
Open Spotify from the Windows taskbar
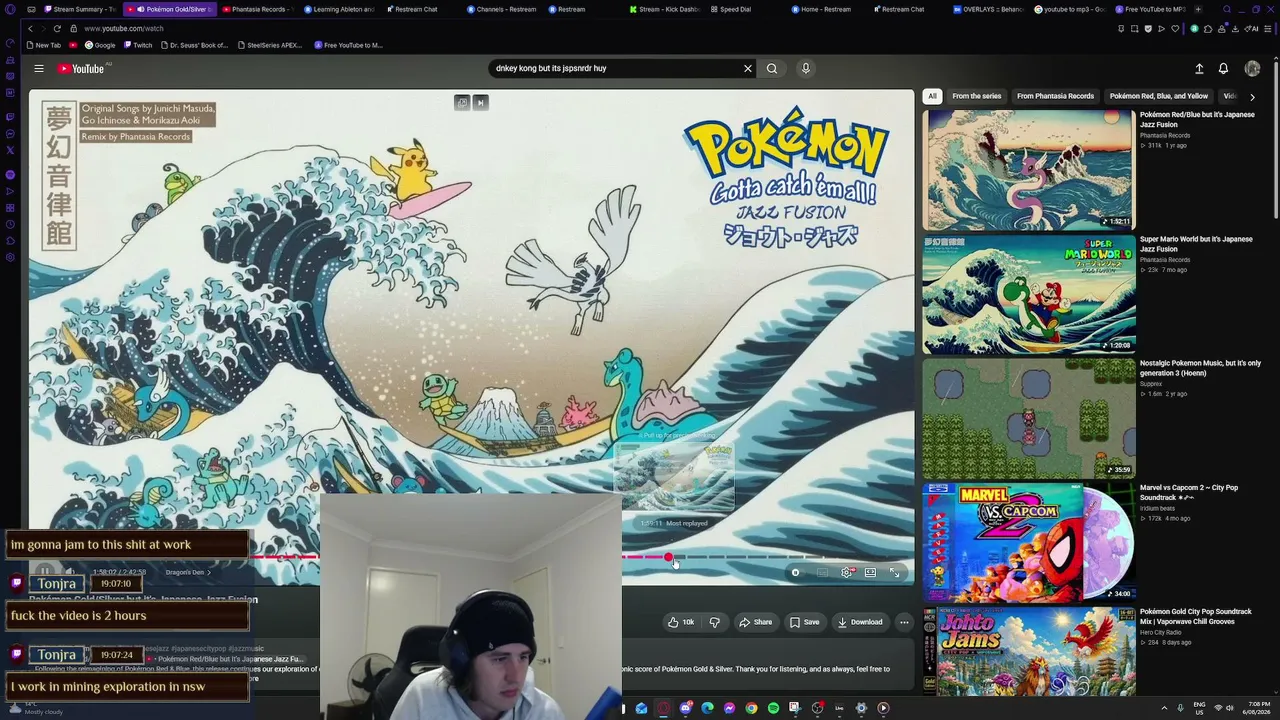(x=773, y=708)
